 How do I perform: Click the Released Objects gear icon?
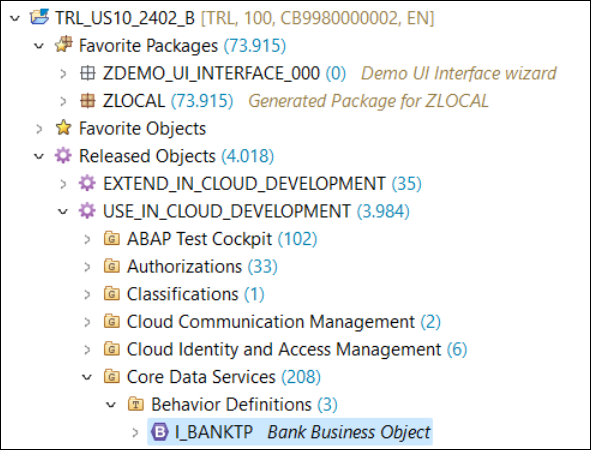(63, 156)
